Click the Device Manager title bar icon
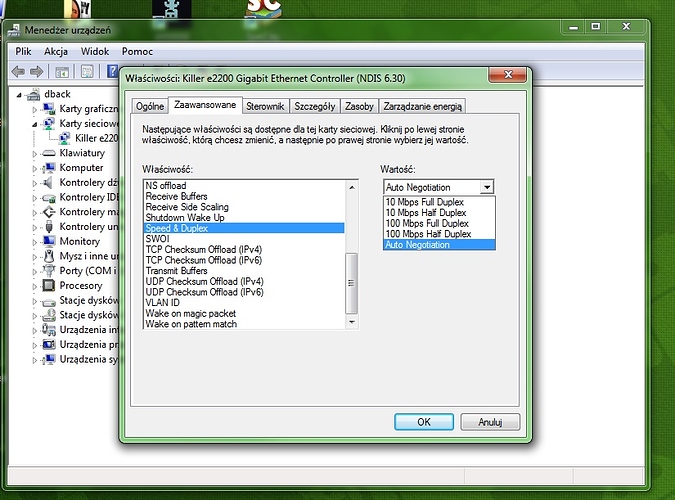675x500 pixels. pyautogui.click(x=14, y=30)
